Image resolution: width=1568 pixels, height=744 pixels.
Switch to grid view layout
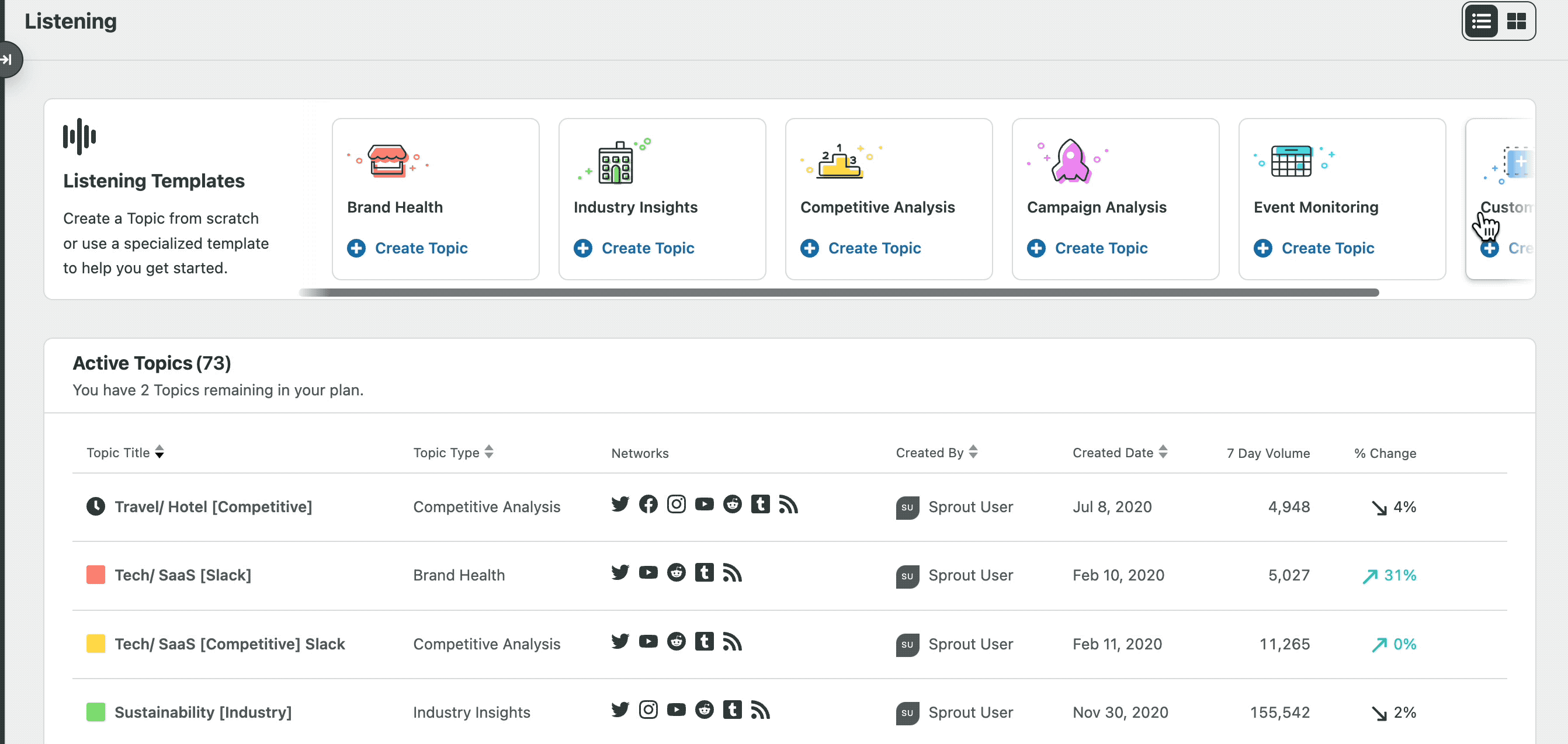pos(1516,21)
